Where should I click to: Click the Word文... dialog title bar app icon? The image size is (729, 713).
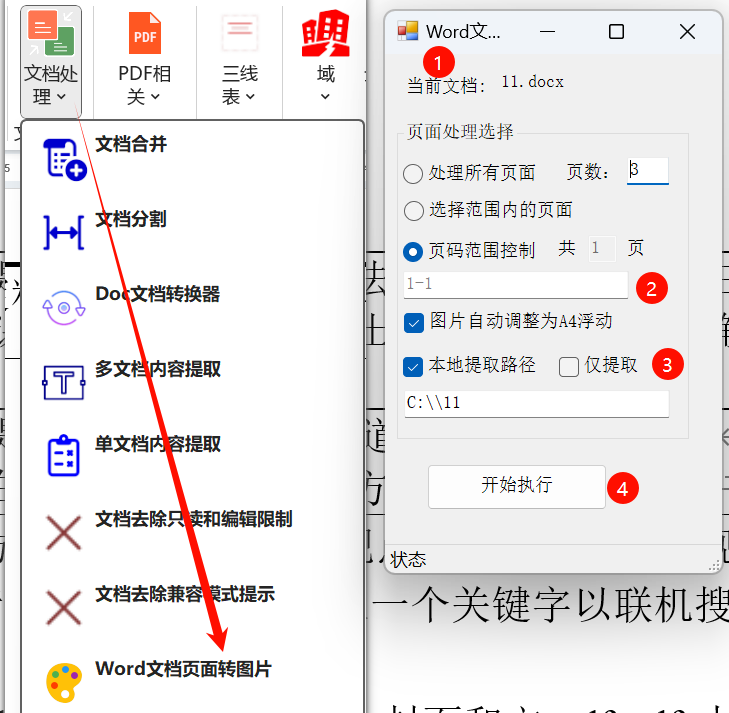pyautogui.click(x=408, y=31)
